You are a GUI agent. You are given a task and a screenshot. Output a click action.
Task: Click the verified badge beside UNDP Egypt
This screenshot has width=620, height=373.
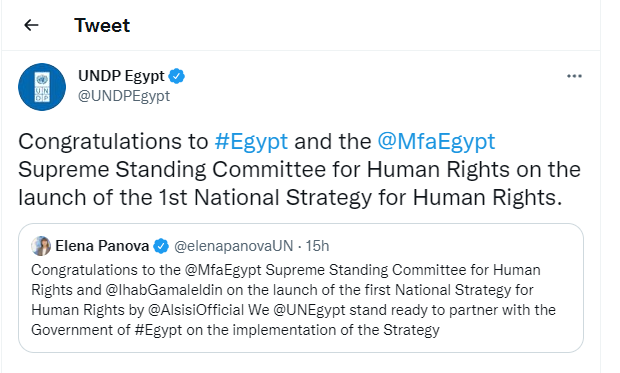pyautogui.click(x=177, y=76)
